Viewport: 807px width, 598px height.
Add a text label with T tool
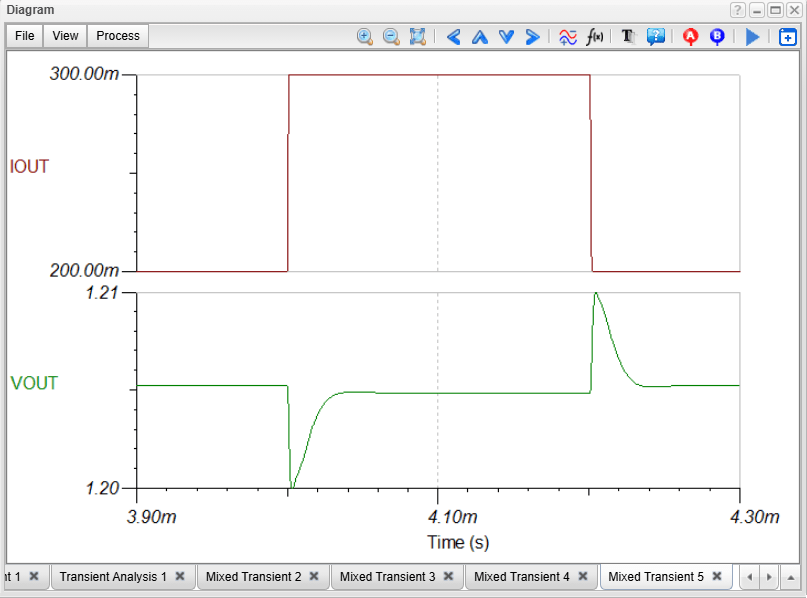pyautogui.click(x=628, y=36)
